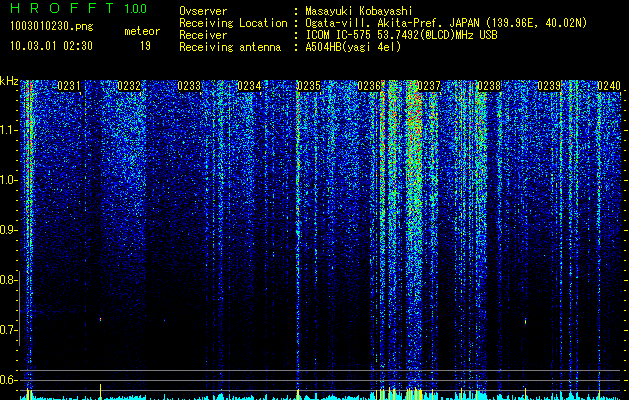Click time marker 0237
629x400 pixels.
(429, 86)
